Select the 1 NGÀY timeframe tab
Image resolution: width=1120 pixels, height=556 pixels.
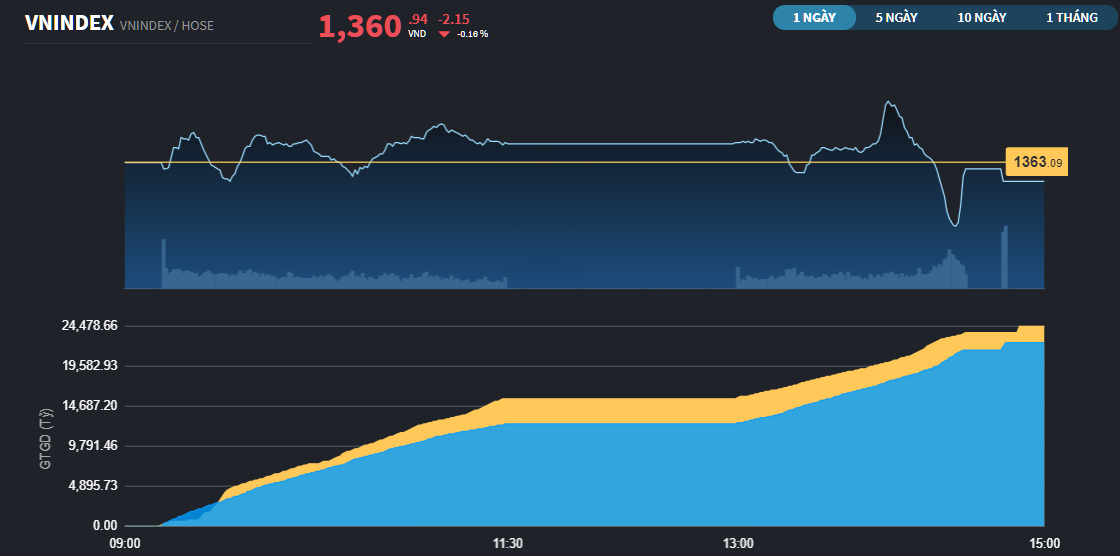pyautogui.click(x=814, y=18)
